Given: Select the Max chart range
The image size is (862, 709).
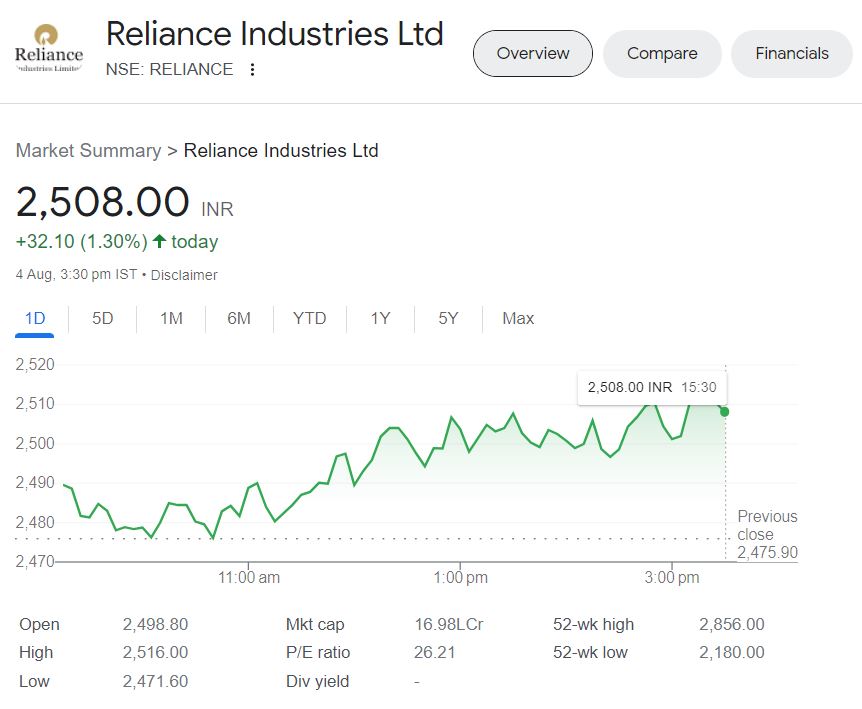Looking at the screenshot, I should click(x=518, y=319).
